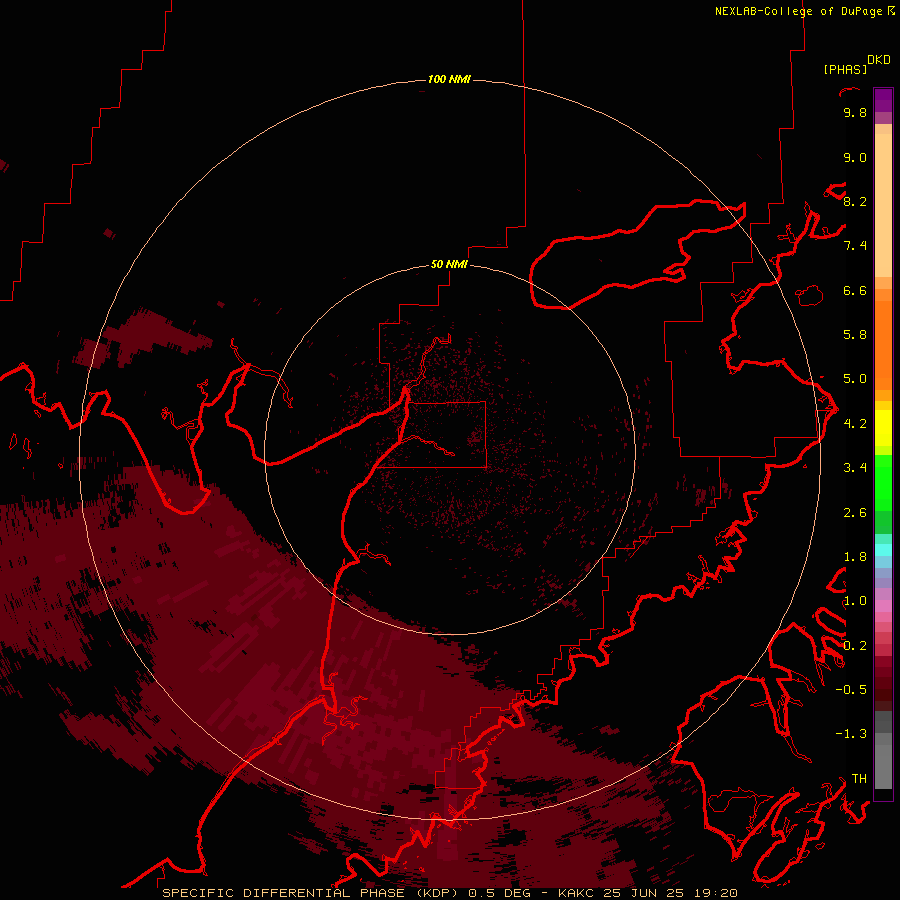Click the 50 NMI range ring label
Screen dimensions: 900x900
click(449, 264)
